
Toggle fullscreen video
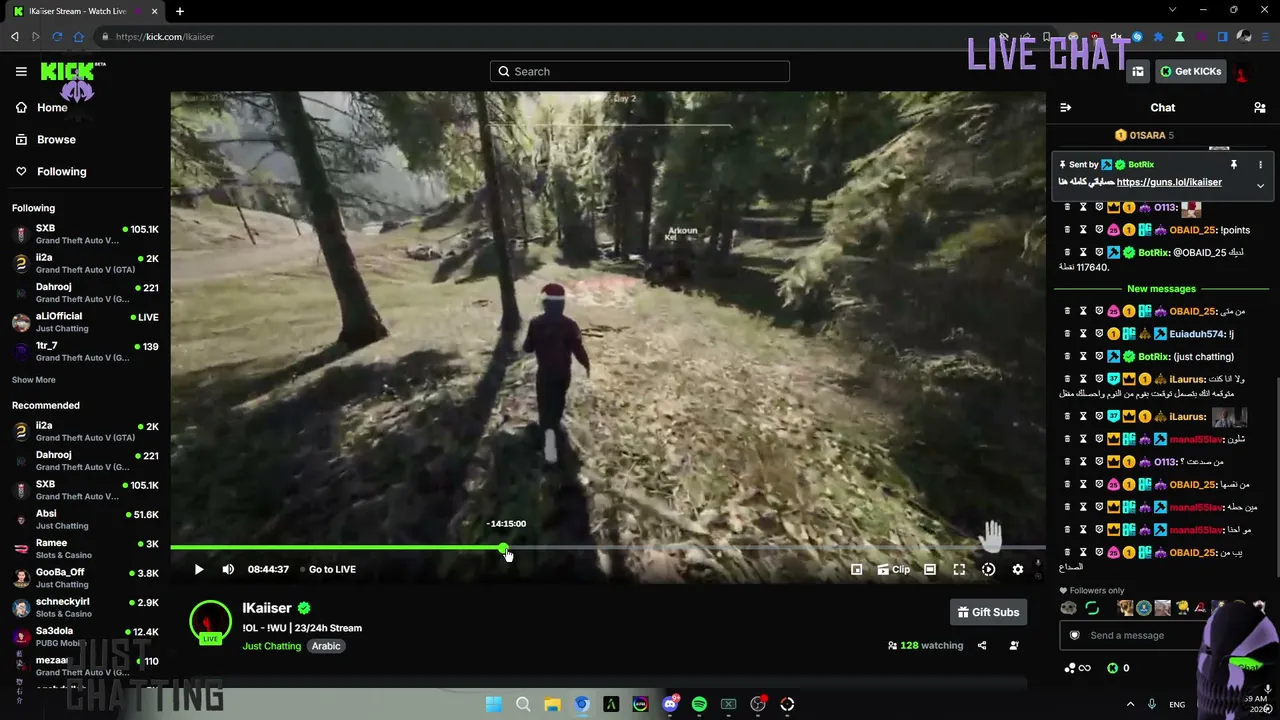click(x=959, y=569)
